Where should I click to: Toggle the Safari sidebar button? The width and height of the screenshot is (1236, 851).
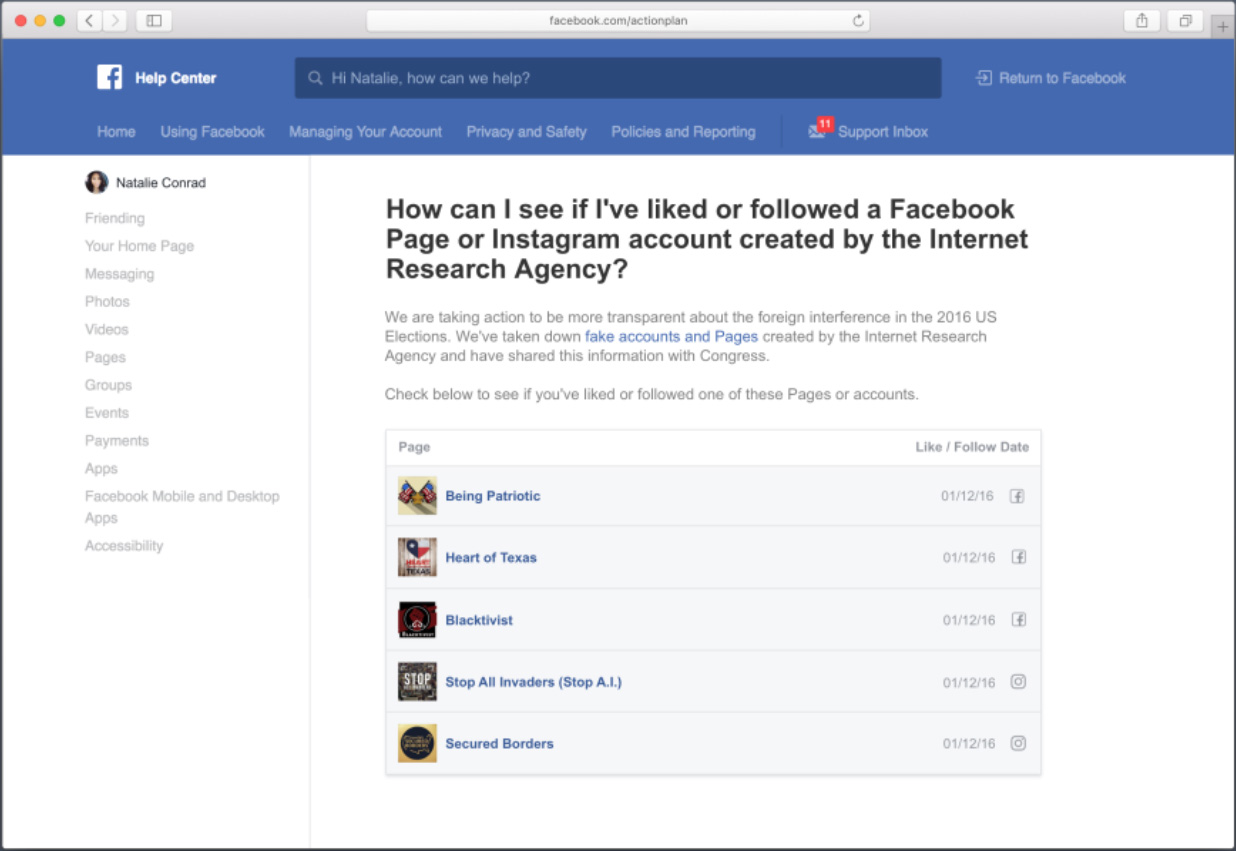coord(154,20)
